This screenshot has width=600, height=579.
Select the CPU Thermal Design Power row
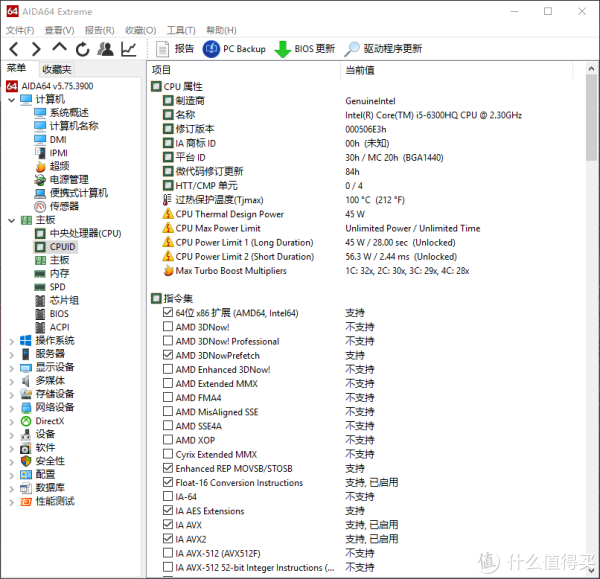(x=229, y=214)
